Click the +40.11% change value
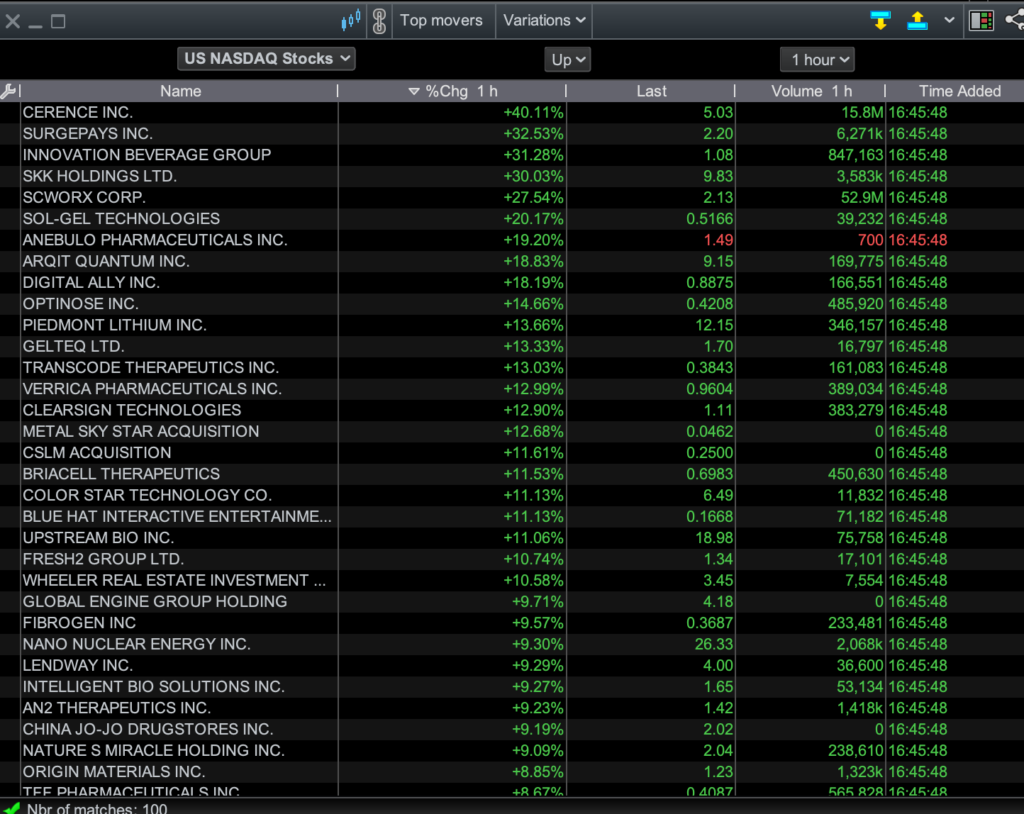Screen dimensions: 1024x814 click(x=533, y=112)
